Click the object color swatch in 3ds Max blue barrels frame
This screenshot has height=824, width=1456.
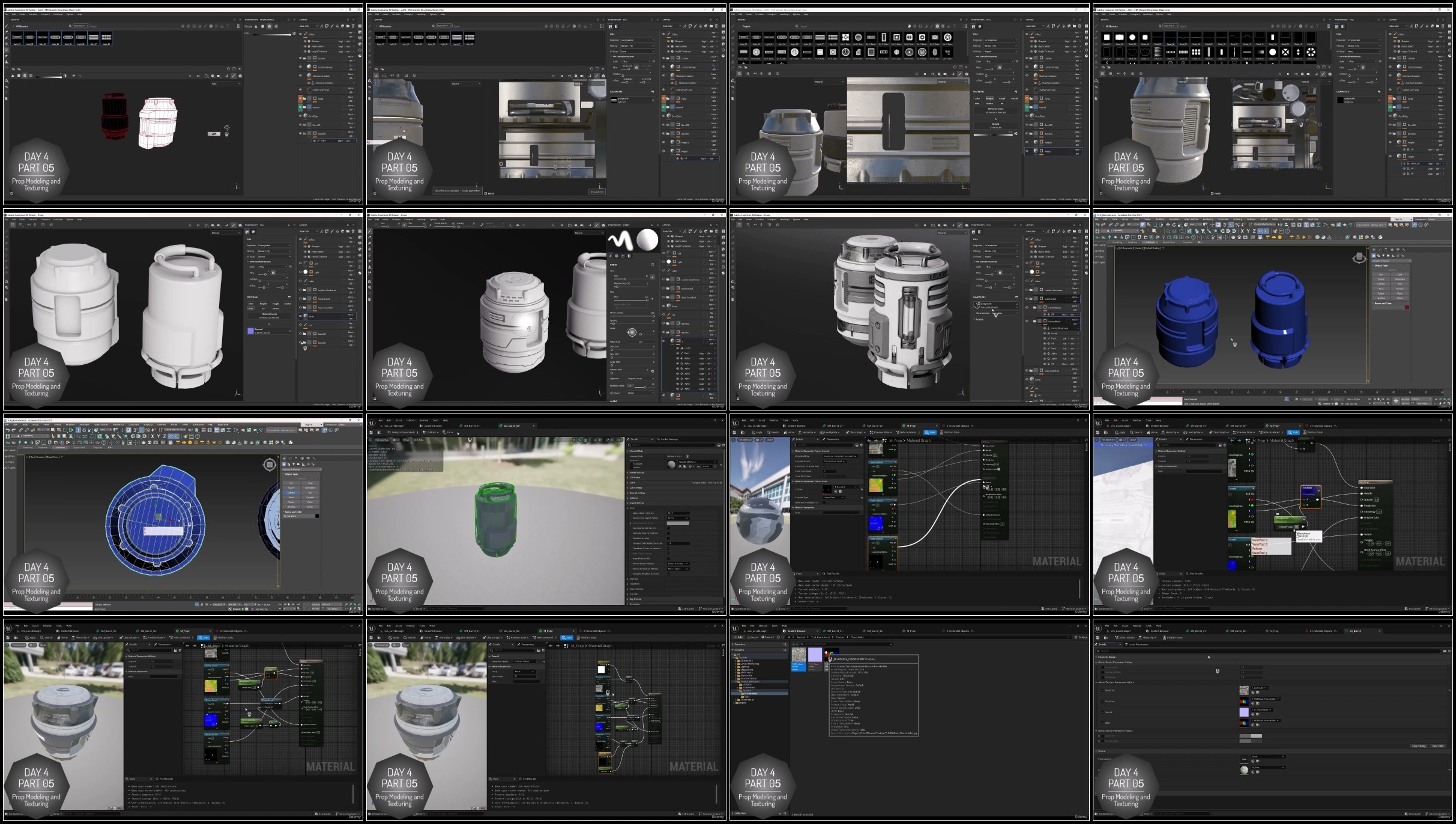(x=1407, y=307)
